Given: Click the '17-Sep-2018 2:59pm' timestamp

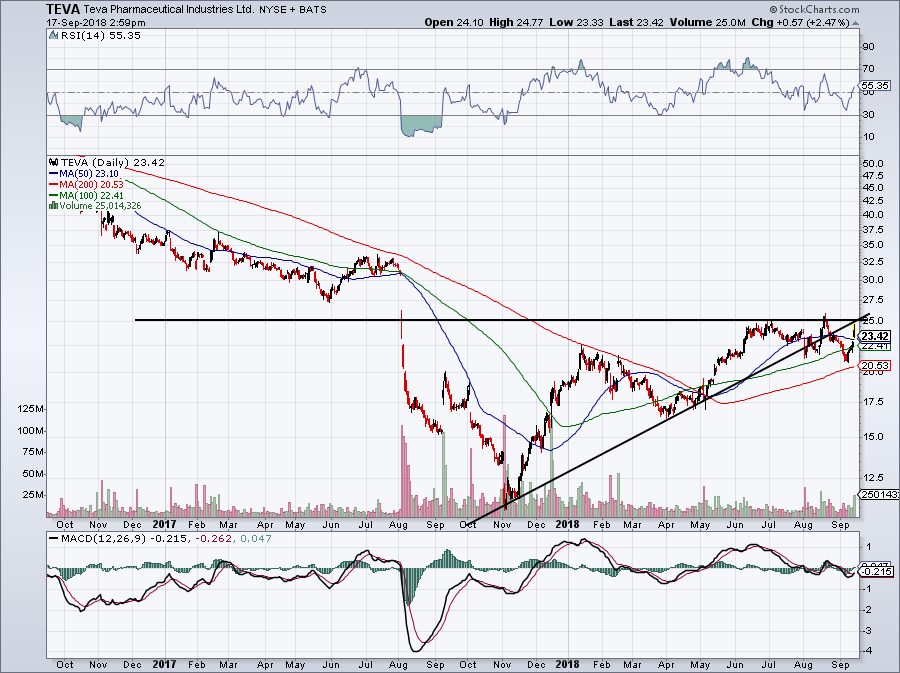Looking at the screenshot, I should click(x=96, y=23).
